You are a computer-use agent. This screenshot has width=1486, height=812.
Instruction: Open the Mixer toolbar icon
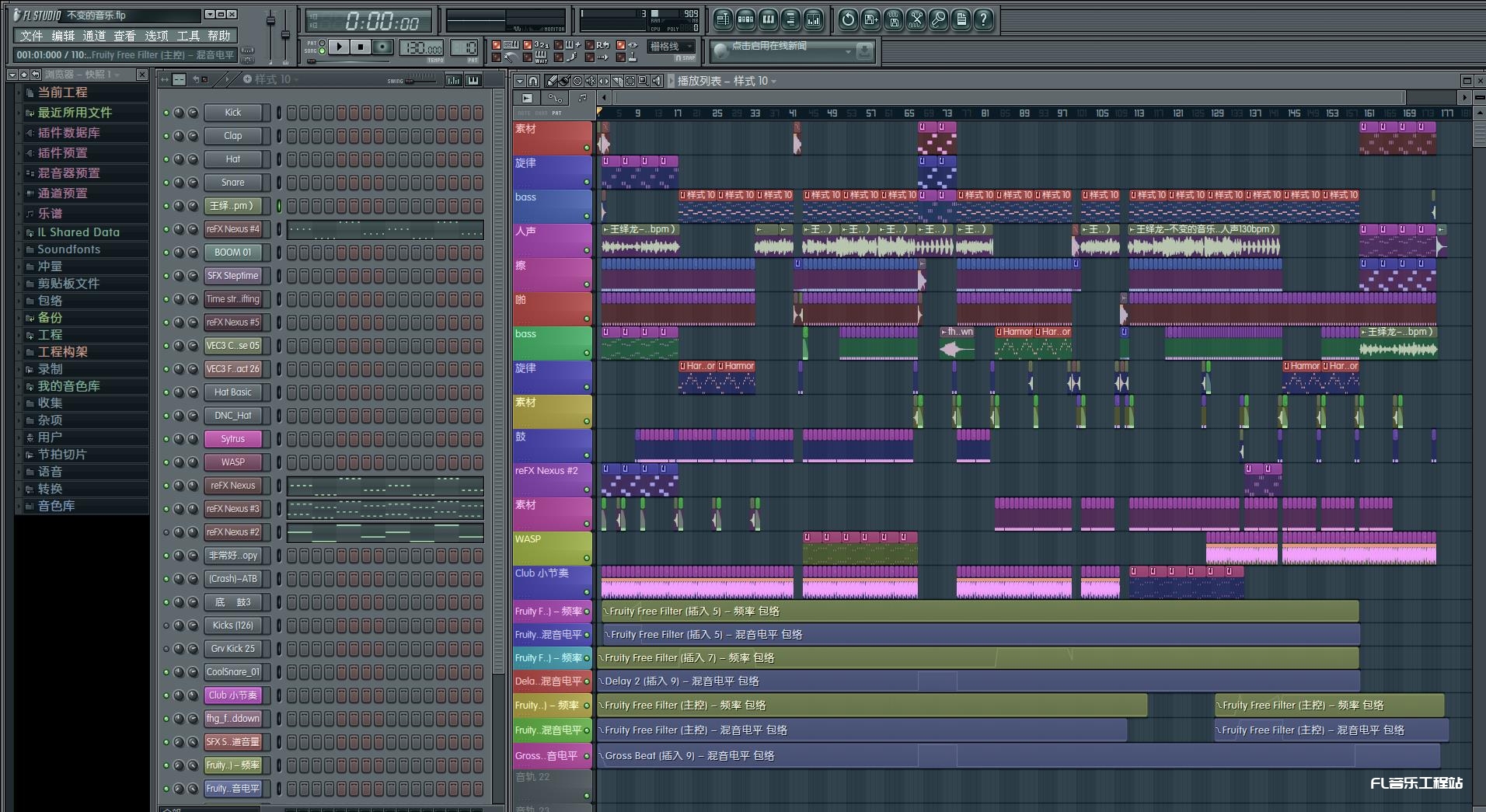tap(813, 19)
